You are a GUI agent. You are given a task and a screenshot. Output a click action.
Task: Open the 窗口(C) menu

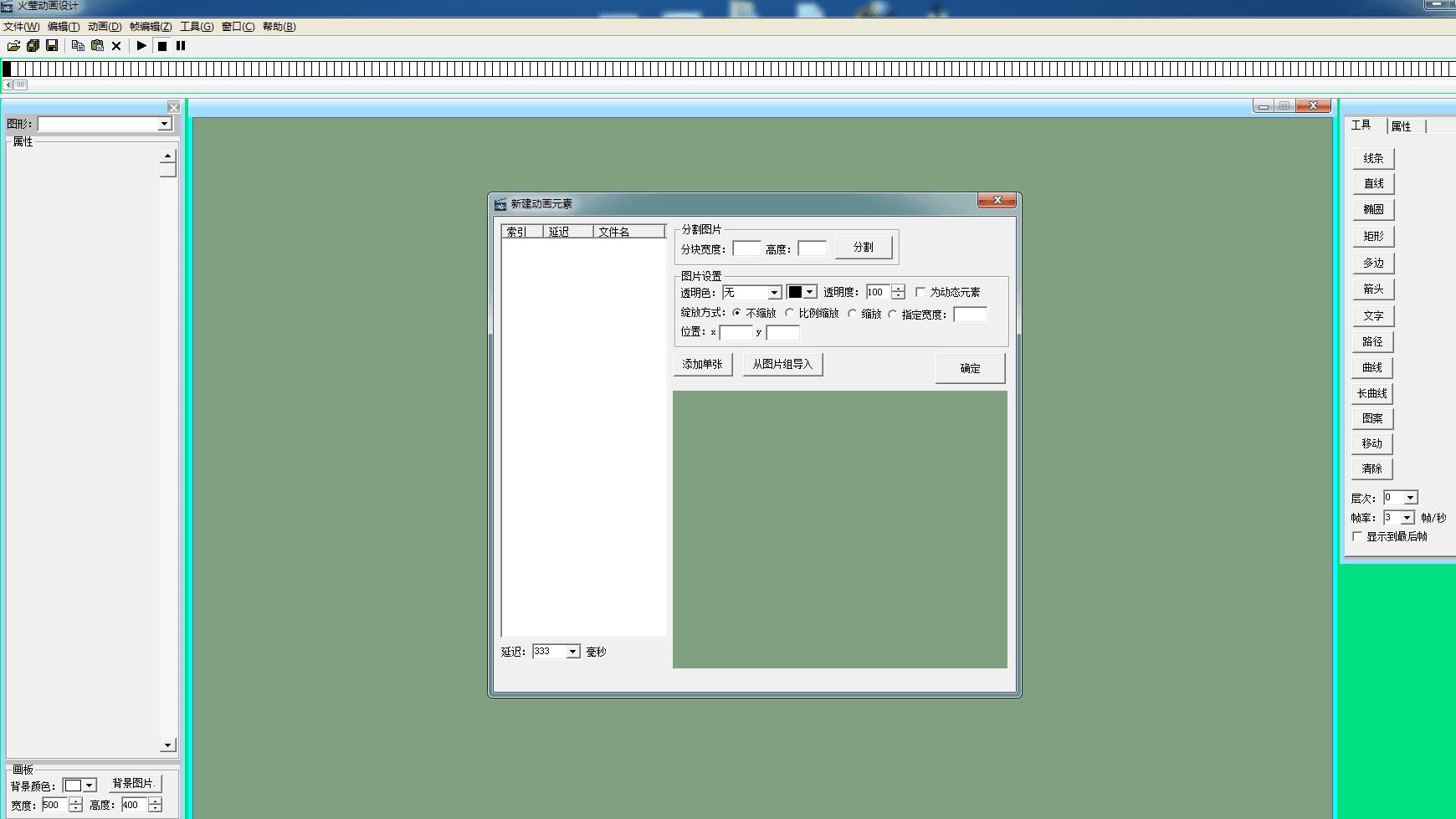tap(238, 27)
